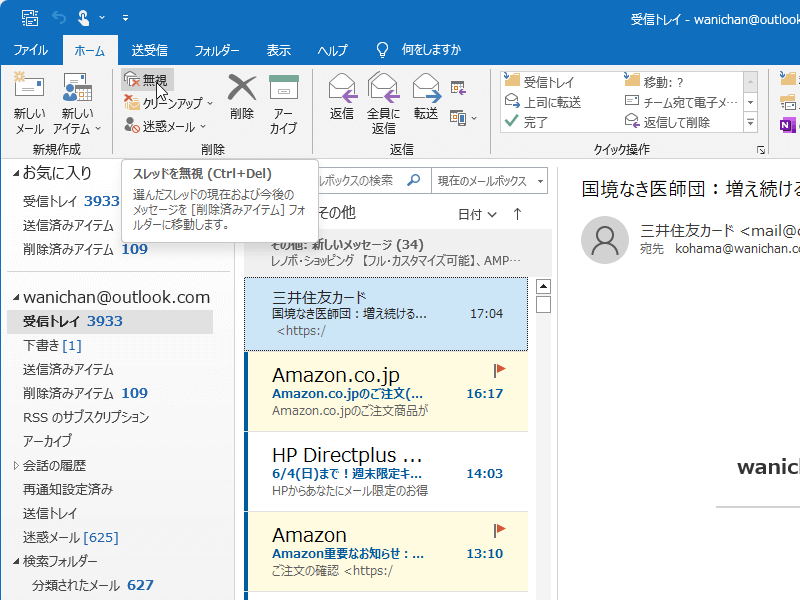Open the RSS のサブスクリプション folder
800x600 pixels.
(x=86, y=417)
